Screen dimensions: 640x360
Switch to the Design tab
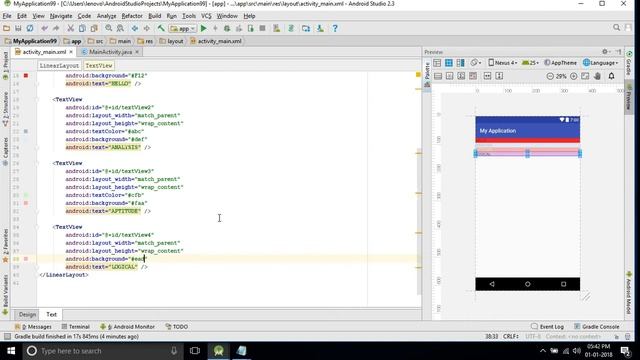coord(27,314)
